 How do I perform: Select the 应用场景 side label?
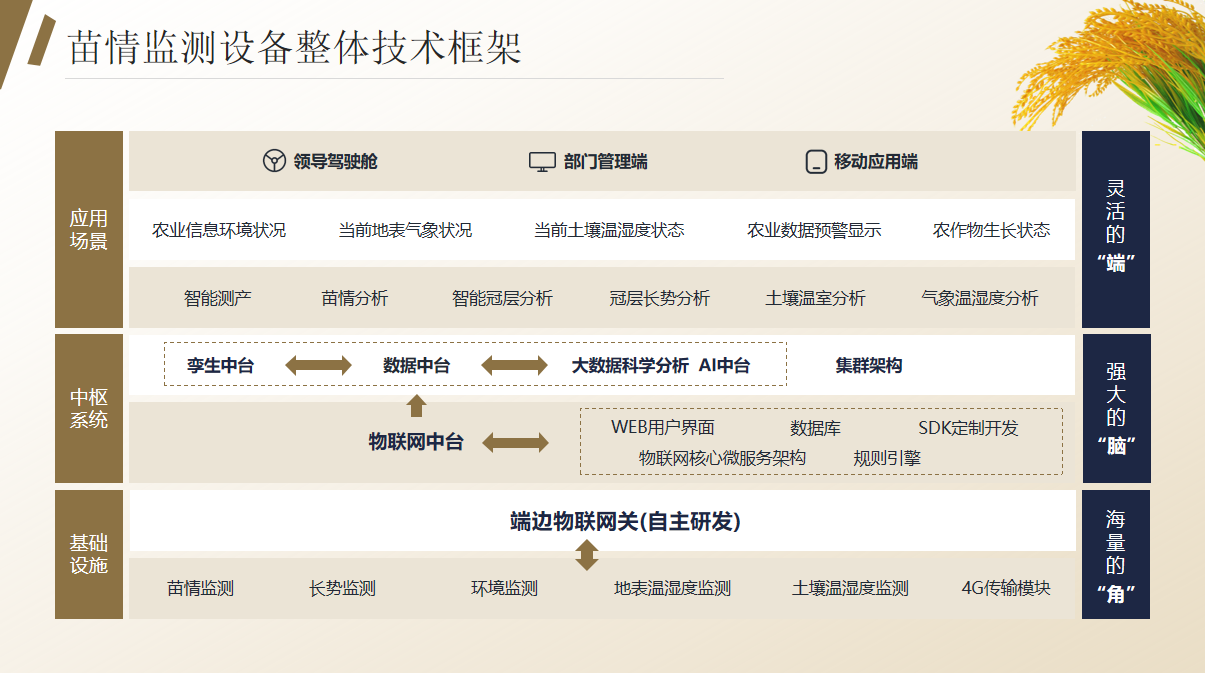89,229
